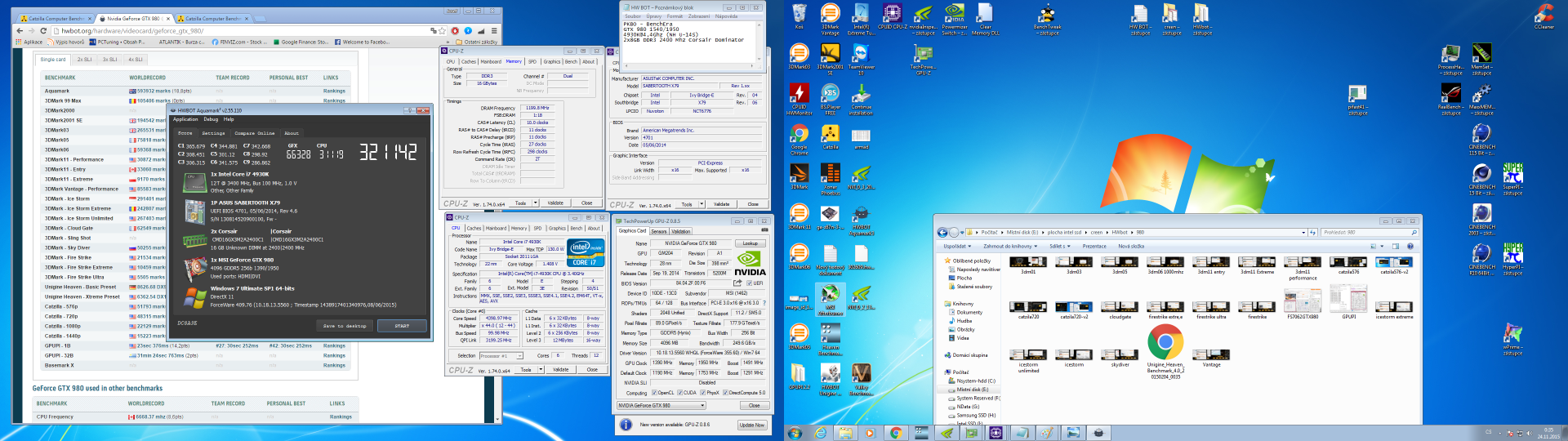
Task: Open the Sdílet s dropdown in Explorer
Action: point(1058,246)
